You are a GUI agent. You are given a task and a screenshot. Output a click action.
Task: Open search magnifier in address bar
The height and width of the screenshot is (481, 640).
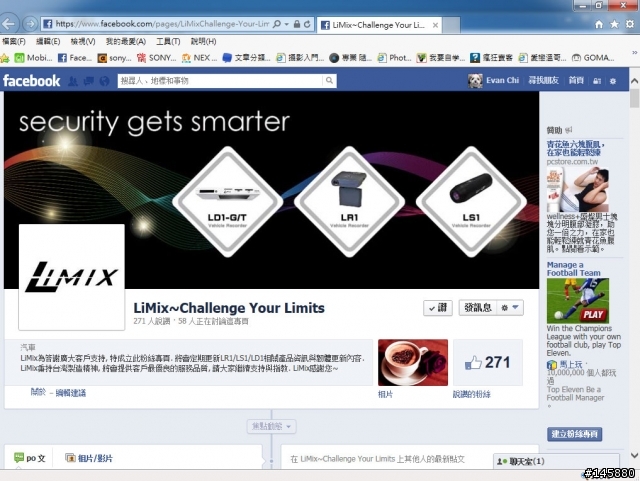point(277,24)
